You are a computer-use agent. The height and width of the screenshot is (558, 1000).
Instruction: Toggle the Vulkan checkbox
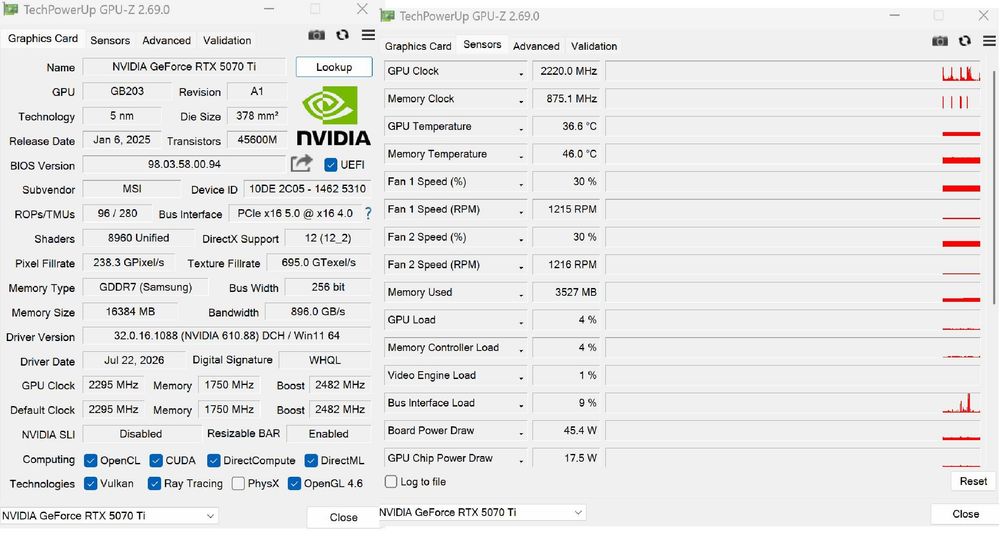91,483
